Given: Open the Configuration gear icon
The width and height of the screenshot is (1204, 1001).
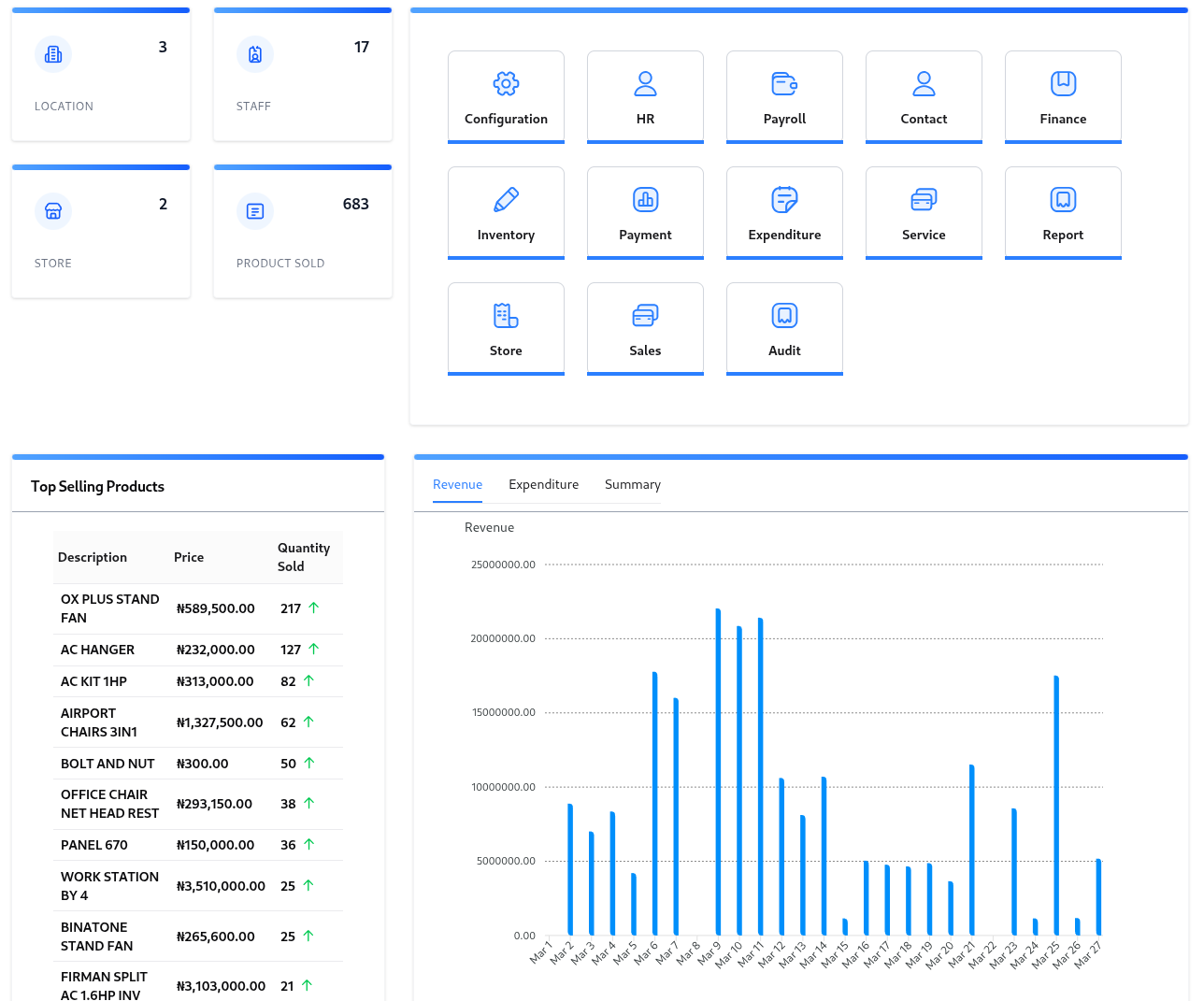Looking at the screenshot, I should 506,84.
